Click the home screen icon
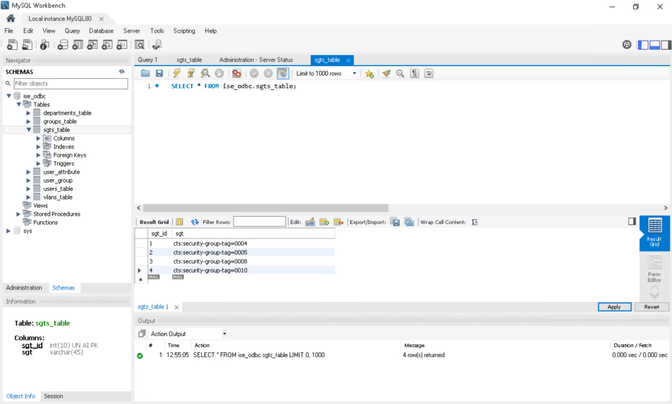The image size is (672, 404). (x=11, y=18)
